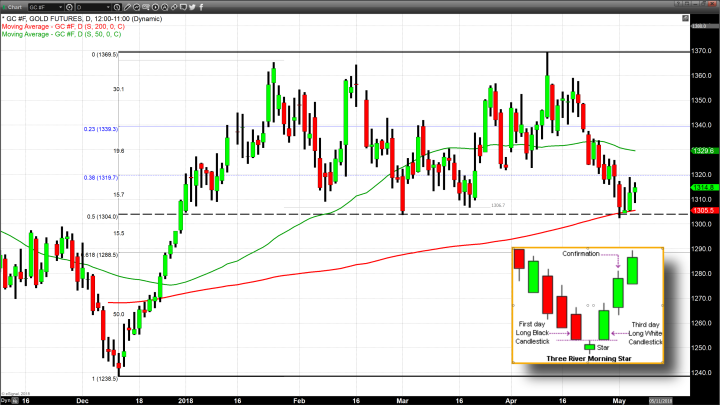Click the chain link symbol icon

tap(174, 7)
